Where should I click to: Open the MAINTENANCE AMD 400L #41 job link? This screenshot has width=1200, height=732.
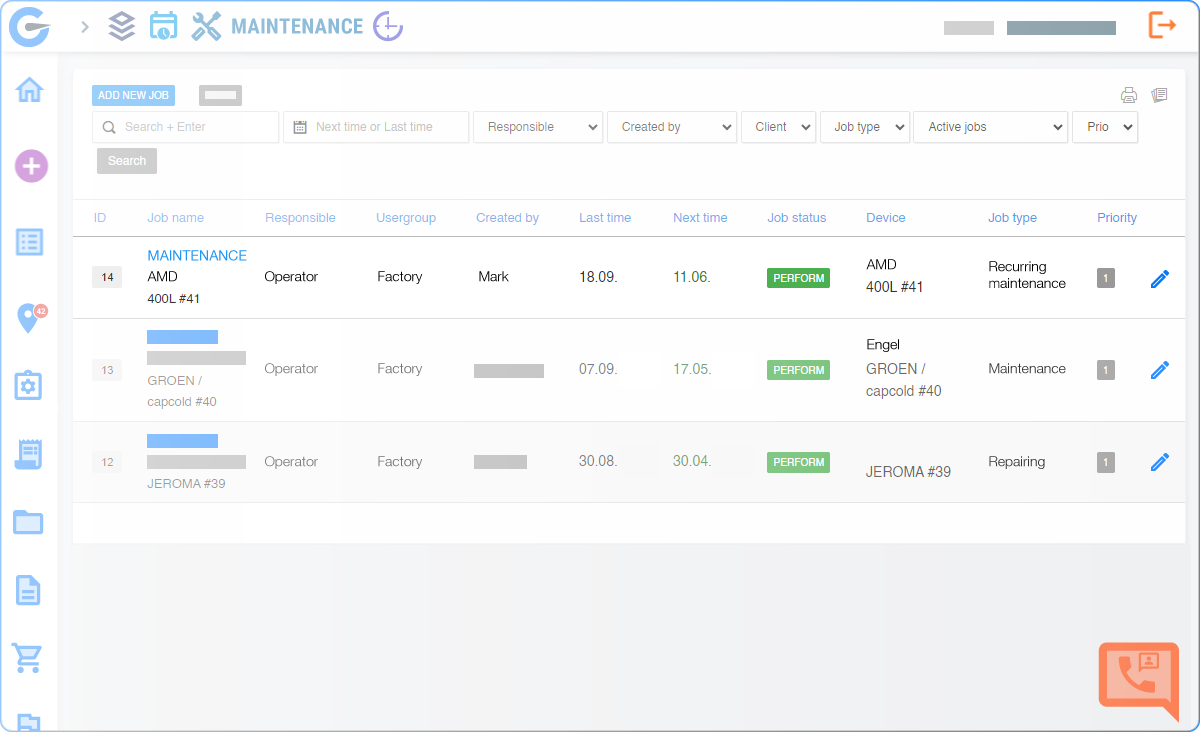point(196,255)
